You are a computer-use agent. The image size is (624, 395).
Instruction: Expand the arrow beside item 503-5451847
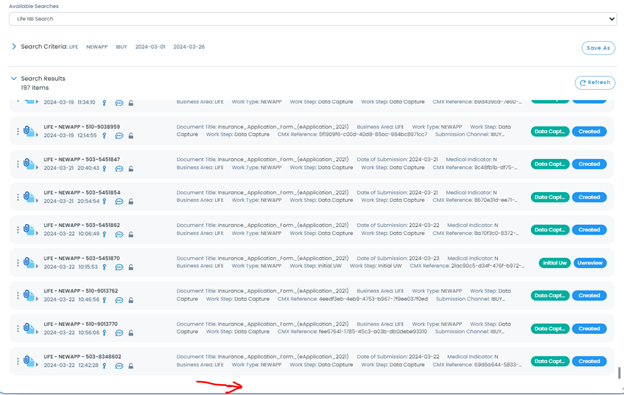coord(37,168)
